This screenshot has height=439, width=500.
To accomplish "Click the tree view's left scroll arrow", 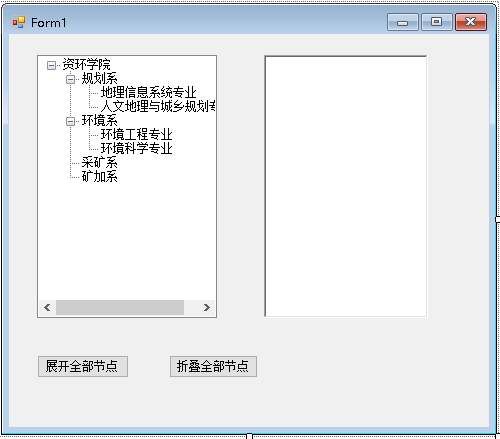I will 47,307.
